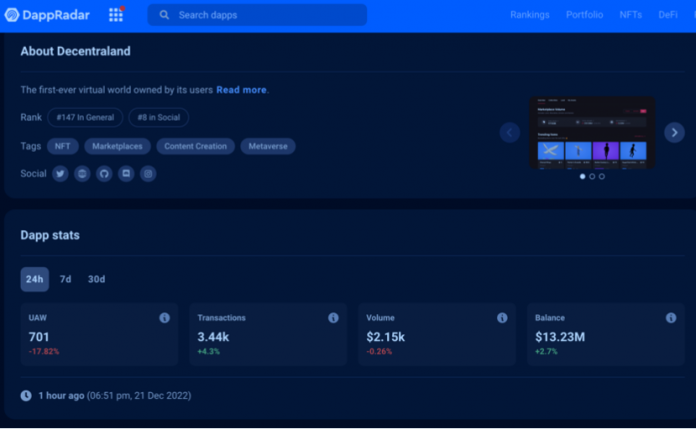
Task: Open the GitHub social icon
Action: (x=104, y=174)
